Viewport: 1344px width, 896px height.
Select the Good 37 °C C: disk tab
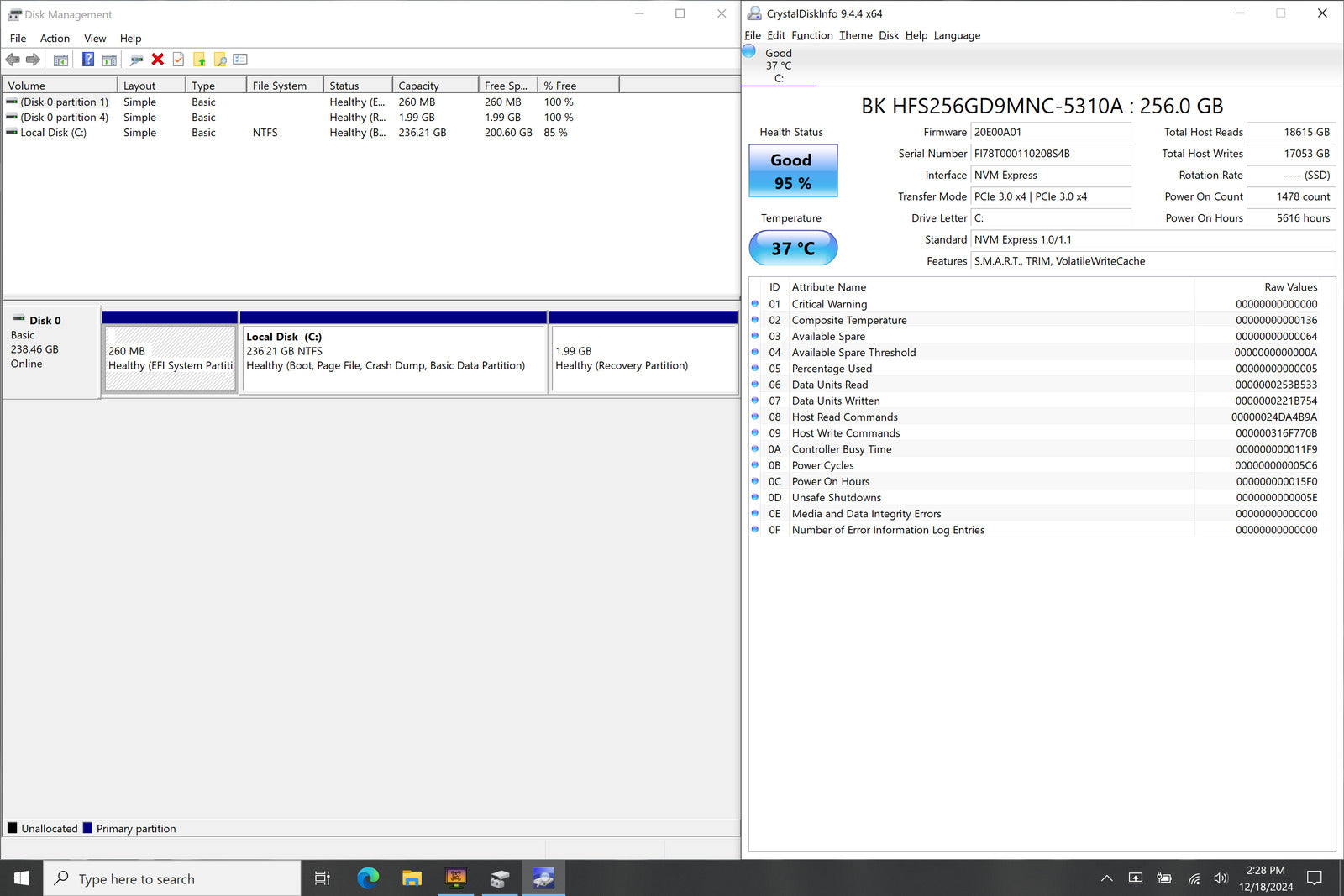779,65
